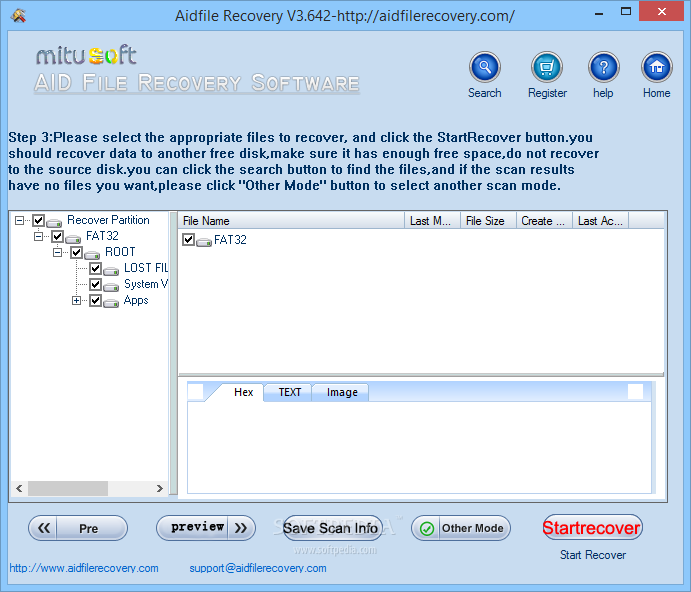The image size is (691, 592).
Task: Click the help question mark icon
Action: click(604, 67)
